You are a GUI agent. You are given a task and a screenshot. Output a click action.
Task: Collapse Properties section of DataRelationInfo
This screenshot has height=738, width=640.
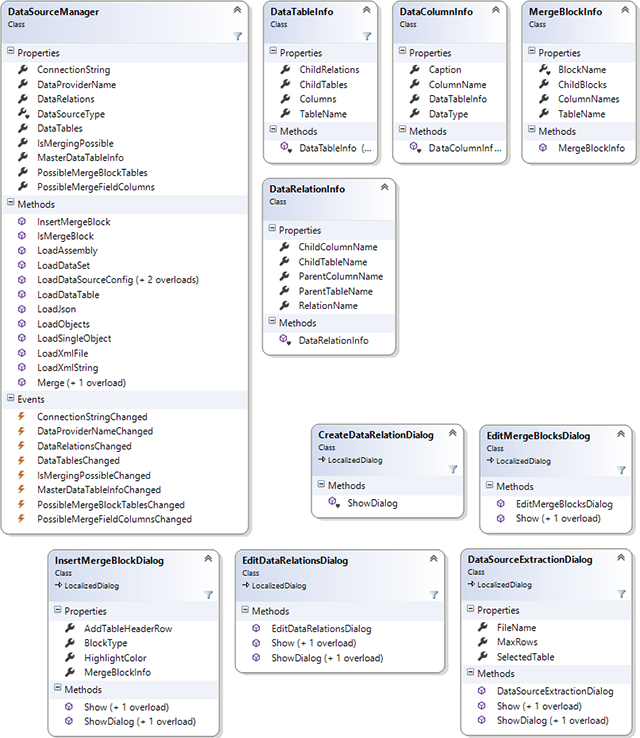click(272, 228)
